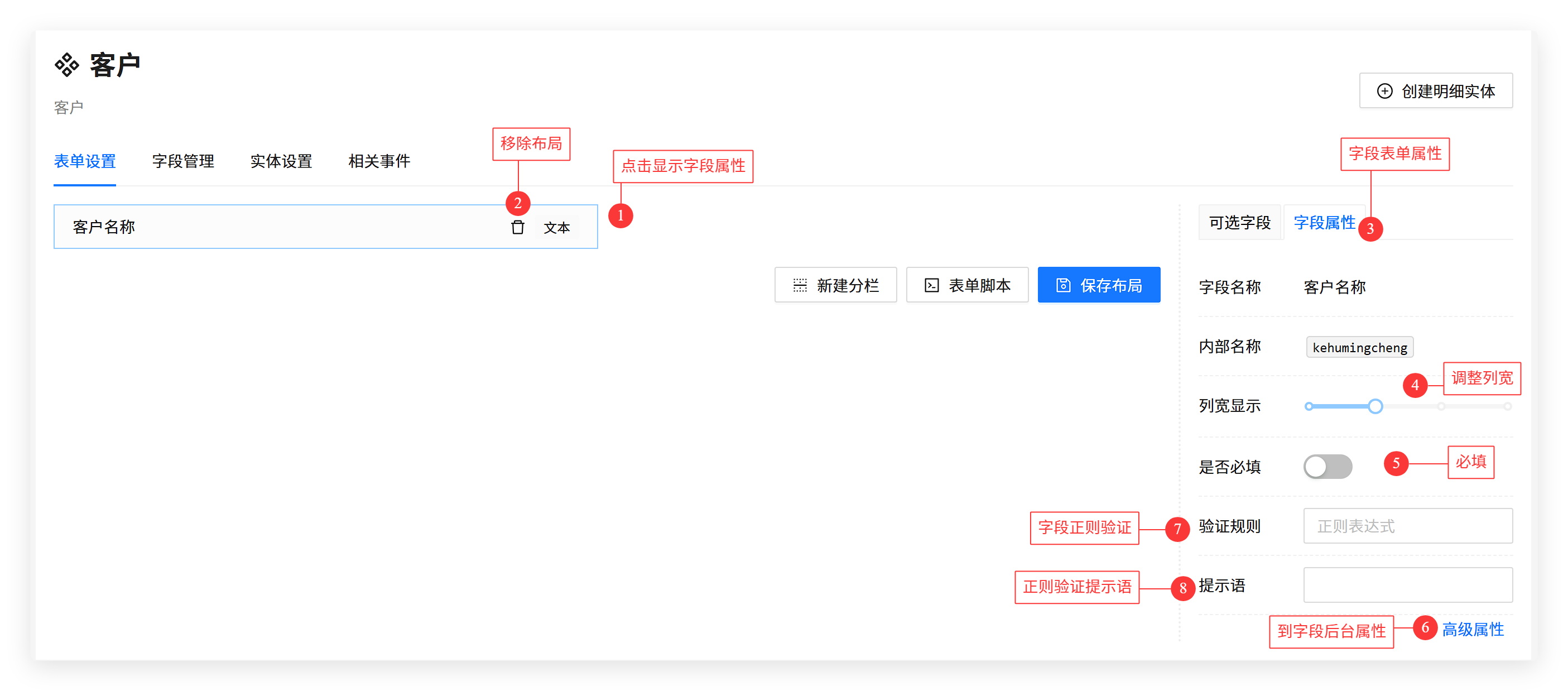The width and height of the screenshot is (1568, 691).
Task: Select the 字段属性 panel tab
Action: click(x=1324, y=223)
